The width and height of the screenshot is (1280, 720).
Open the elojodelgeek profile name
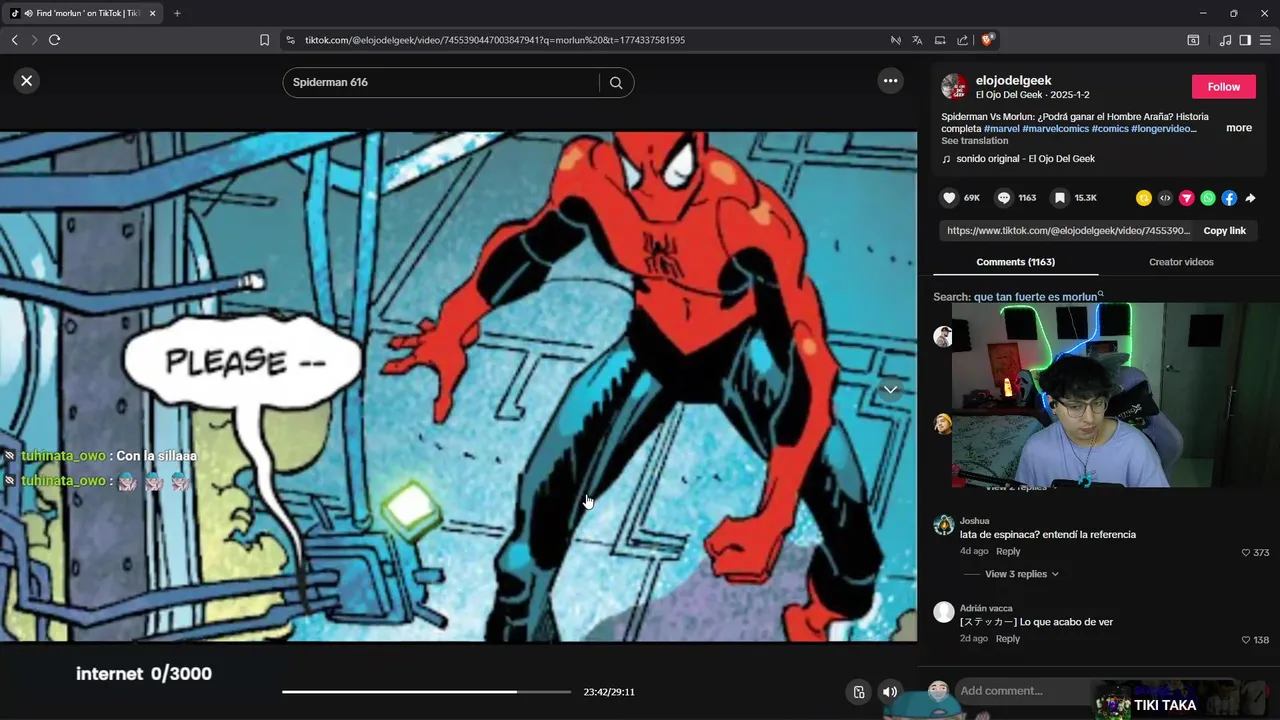(x=1013, y=80)
